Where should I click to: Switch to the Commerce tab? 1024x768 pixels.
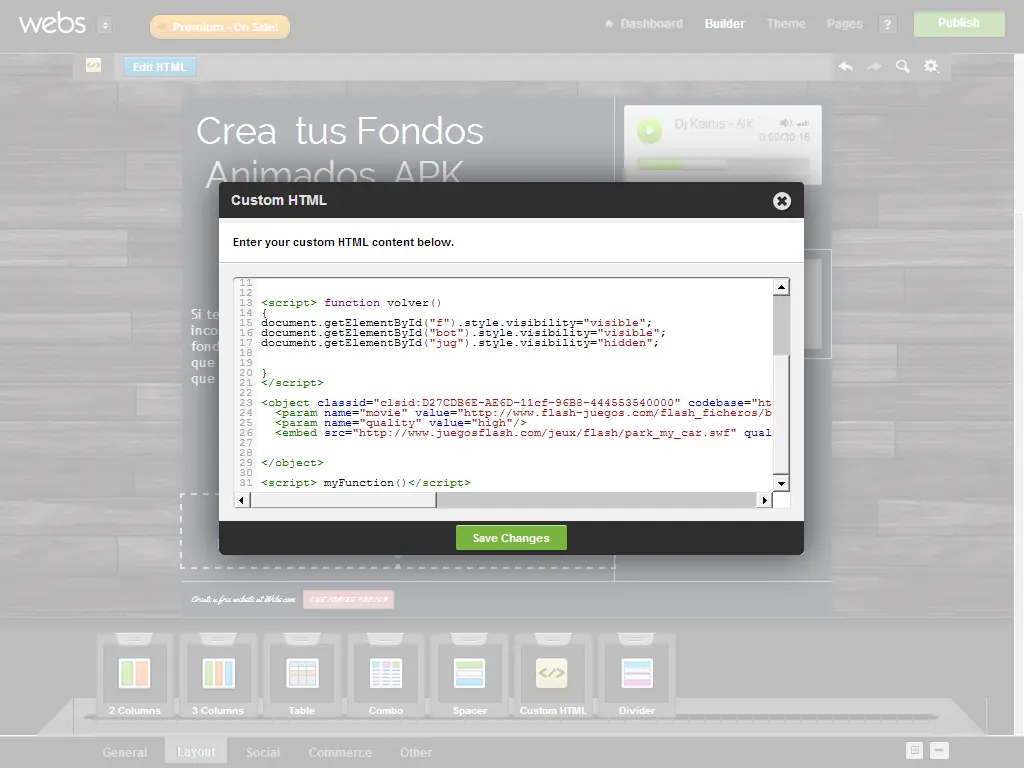pyautogui.click(x=340, y=752)
